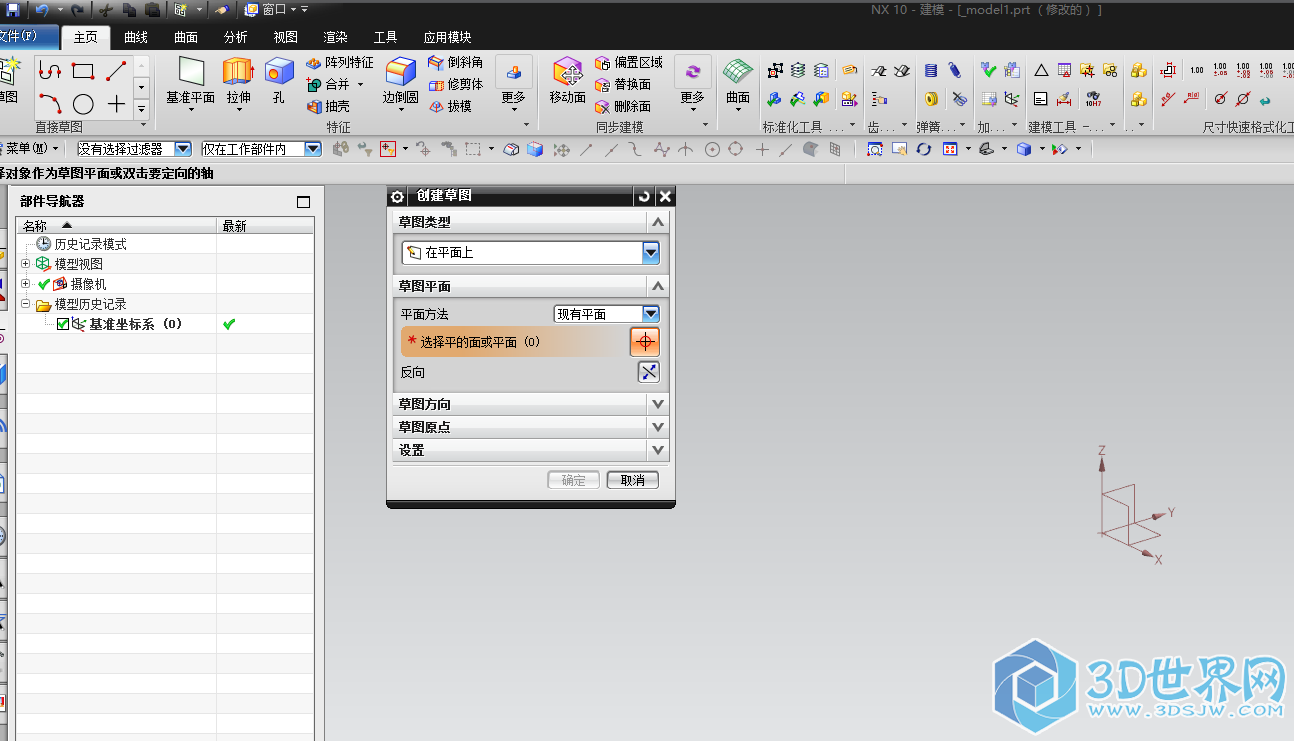Screen dimensions: 1294x741
Task: Click the 倒斜角 chamfer tool
Action: tap(456, 62)
